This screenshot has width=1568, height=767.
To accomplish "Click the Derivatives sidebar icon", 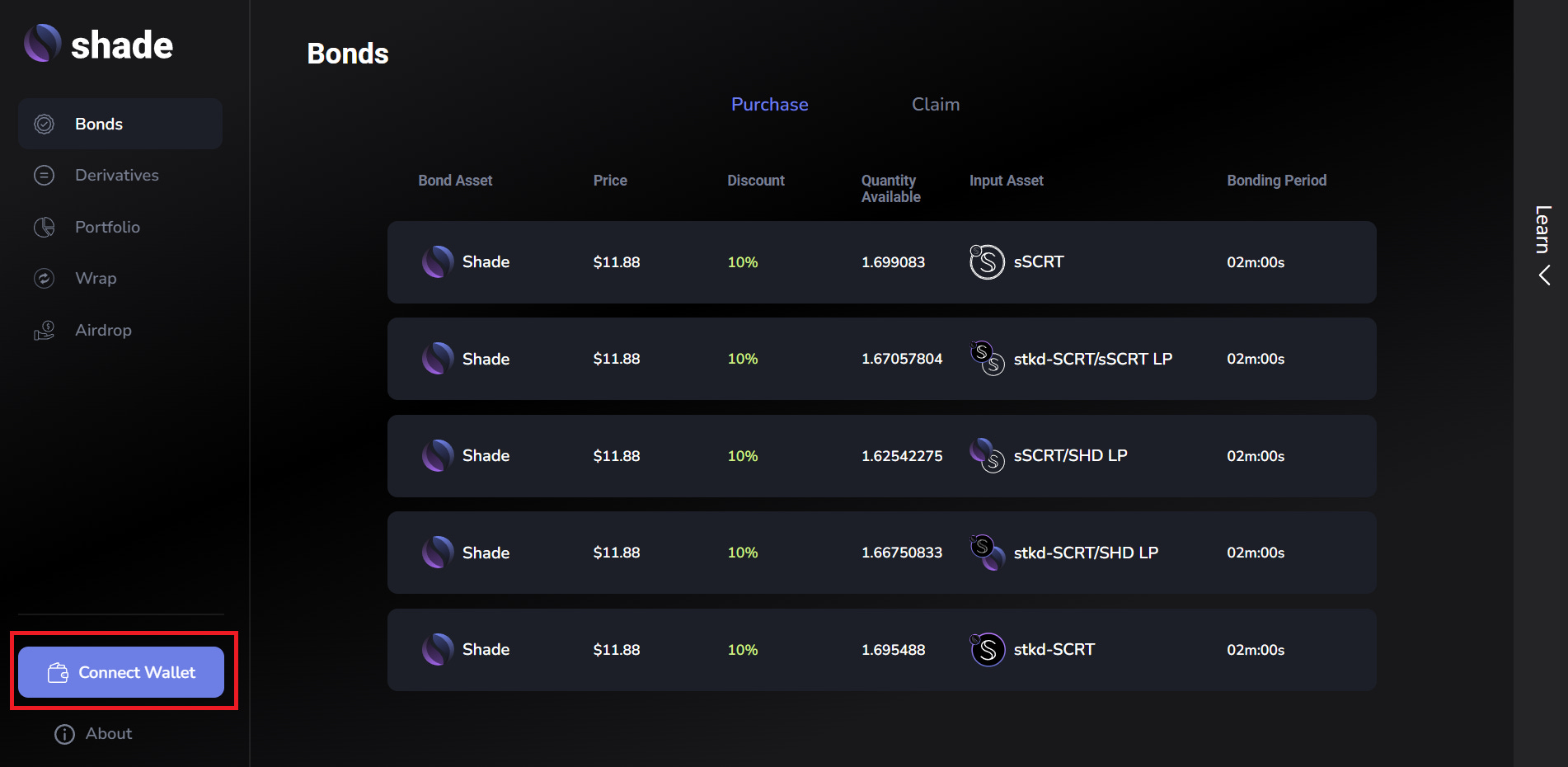I will coord(44,176).
